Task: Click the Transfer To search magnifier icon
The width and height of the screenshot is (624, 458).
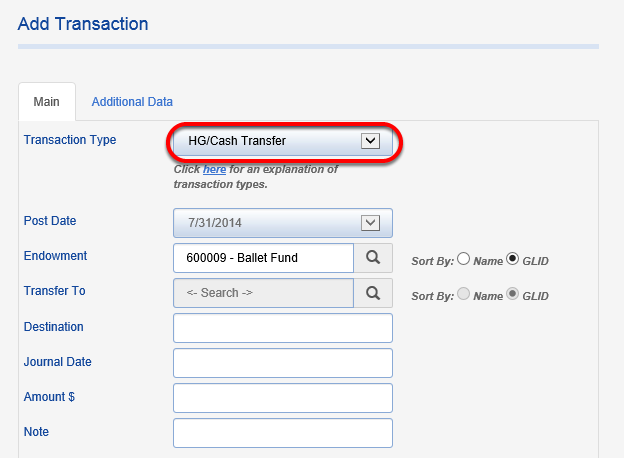Action: [373, 293]
